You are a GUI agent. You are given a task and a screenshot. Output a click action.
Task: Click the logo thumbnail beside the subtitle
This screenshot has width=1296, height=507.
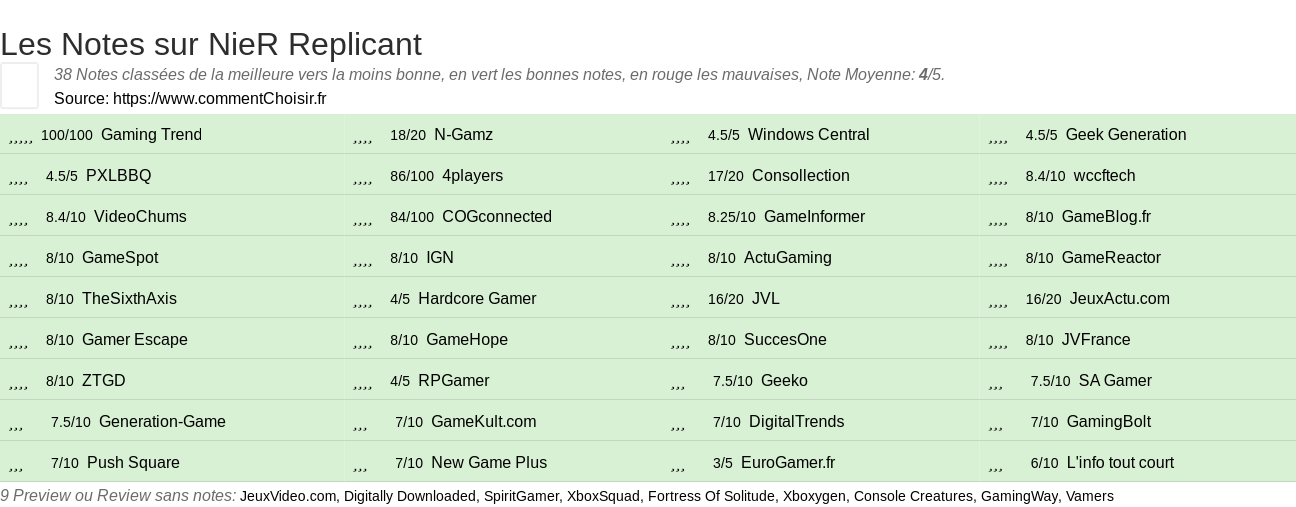(19, 85)
